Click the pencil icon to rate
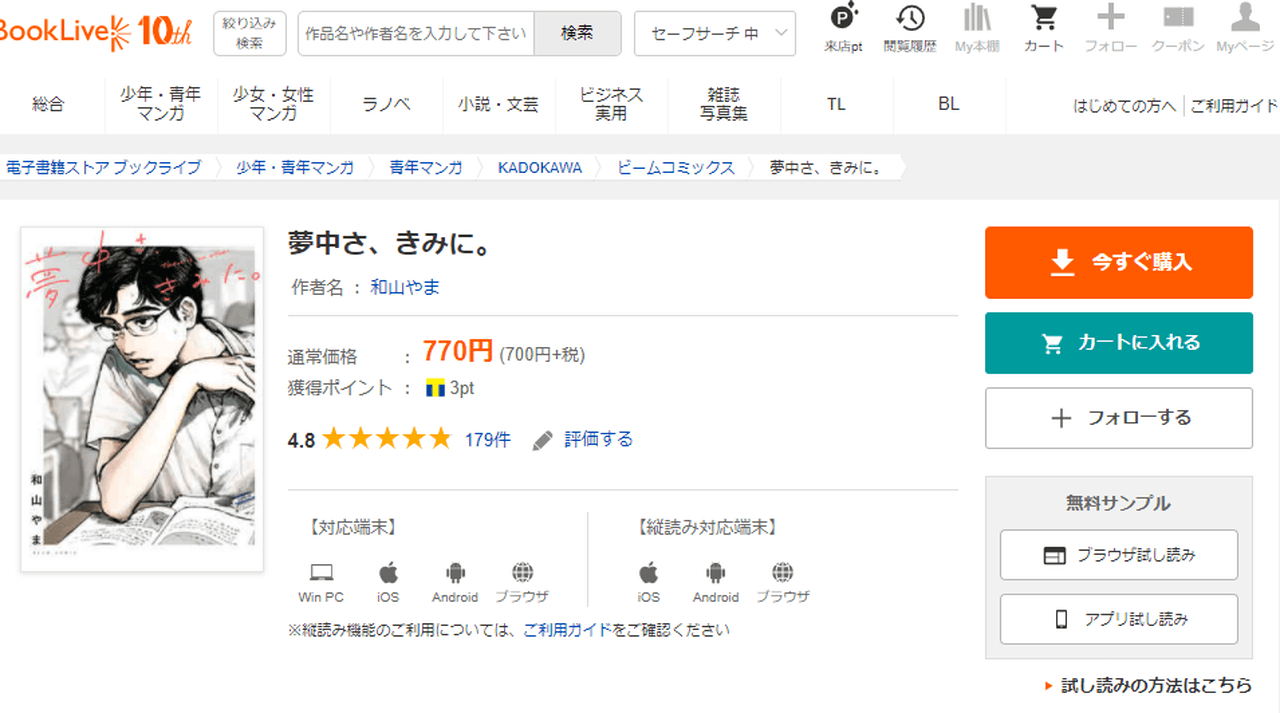This screenshot has height=713, width=1280. pyautogui.click(x=543, y=440)
